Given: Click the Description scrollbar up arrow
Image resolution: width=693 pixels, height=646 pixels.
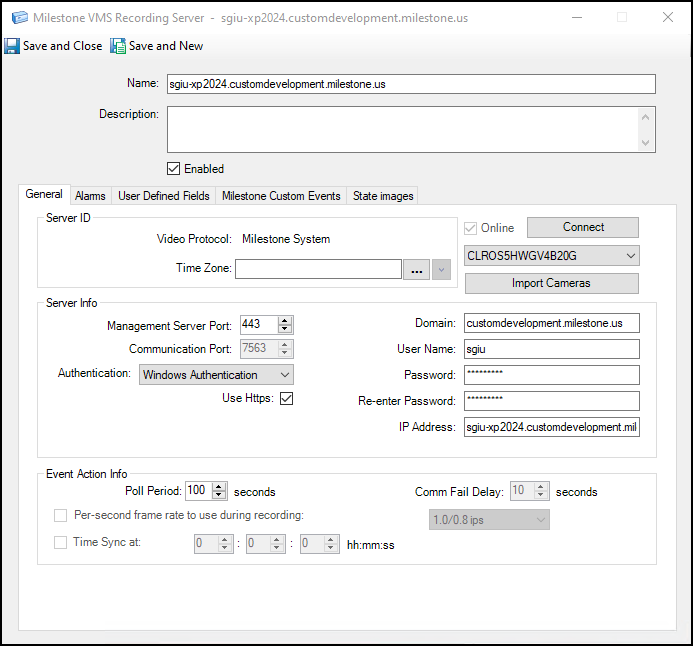Looking at the screenshot, I should tap(645, 117).
